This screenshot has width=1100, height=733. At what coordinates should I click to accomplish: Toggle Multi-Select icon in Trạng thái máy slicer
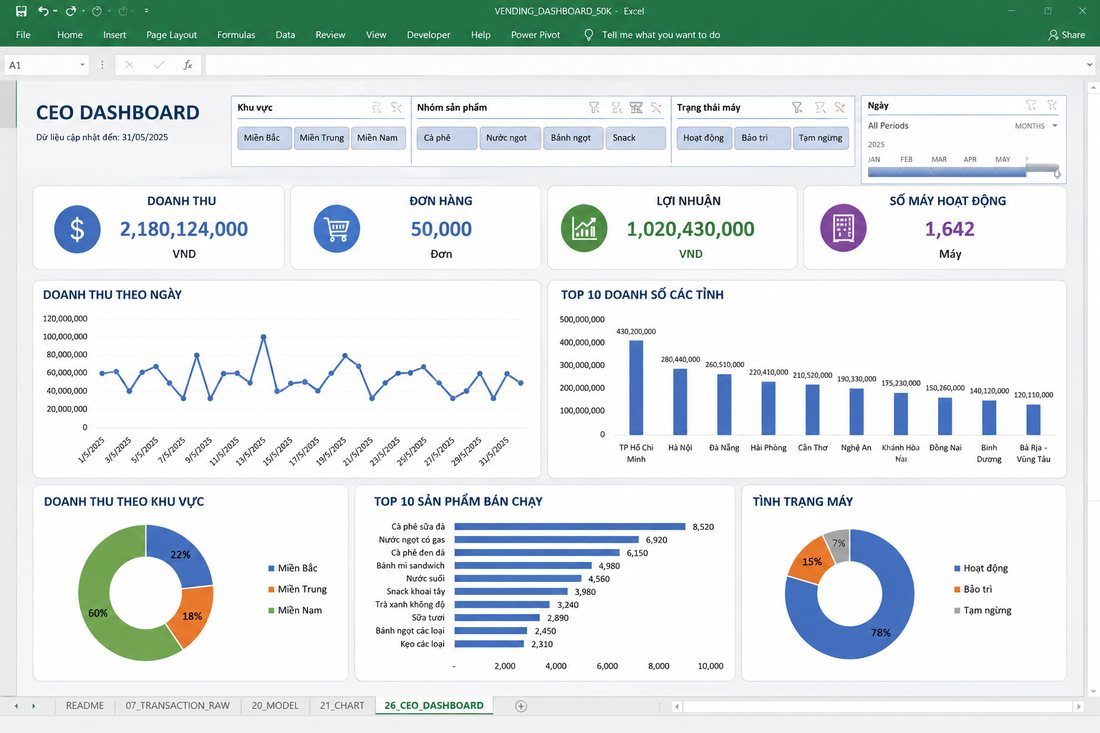819,107
